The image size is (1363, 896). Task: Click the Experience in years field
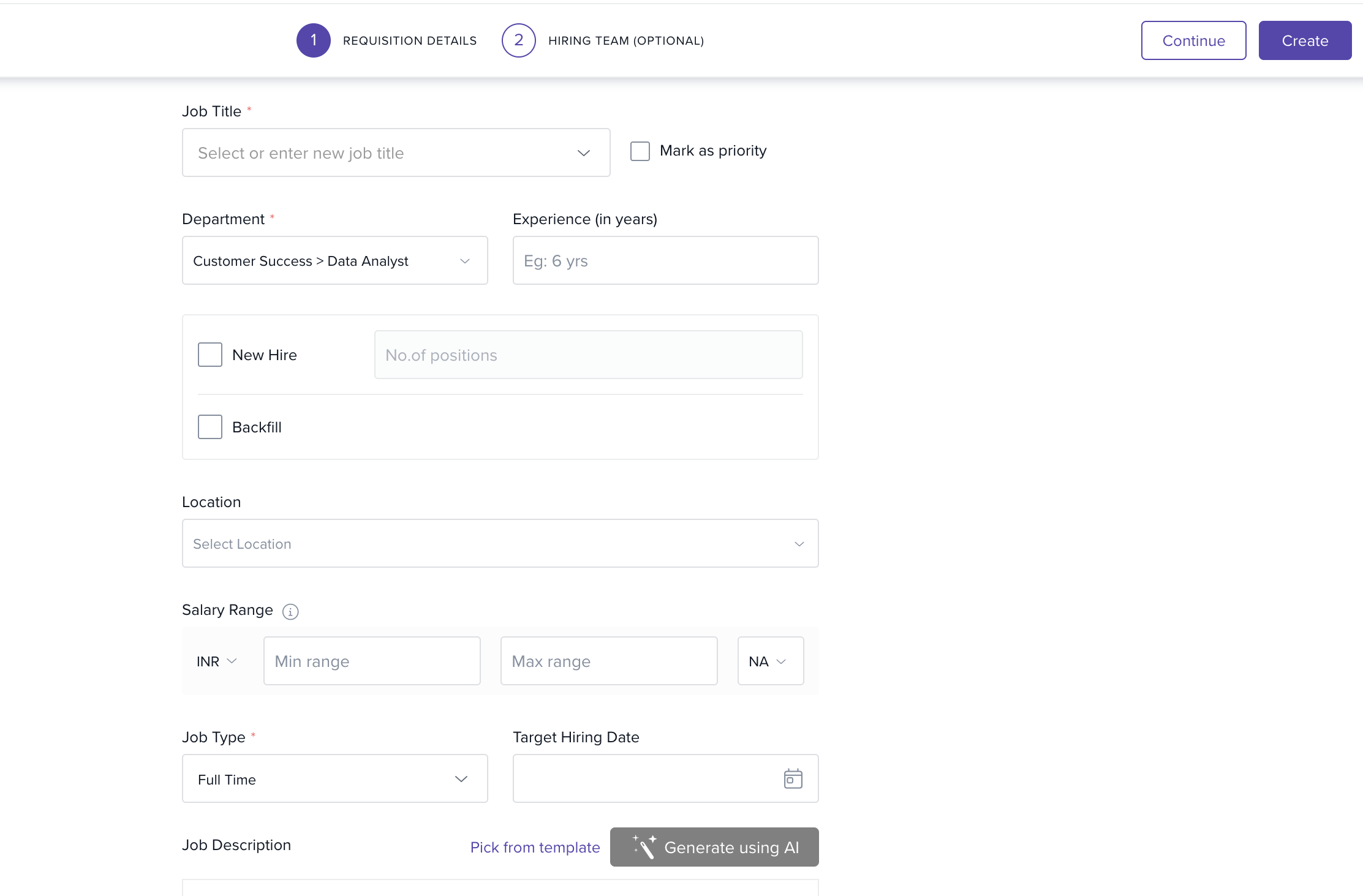[665, 261]
